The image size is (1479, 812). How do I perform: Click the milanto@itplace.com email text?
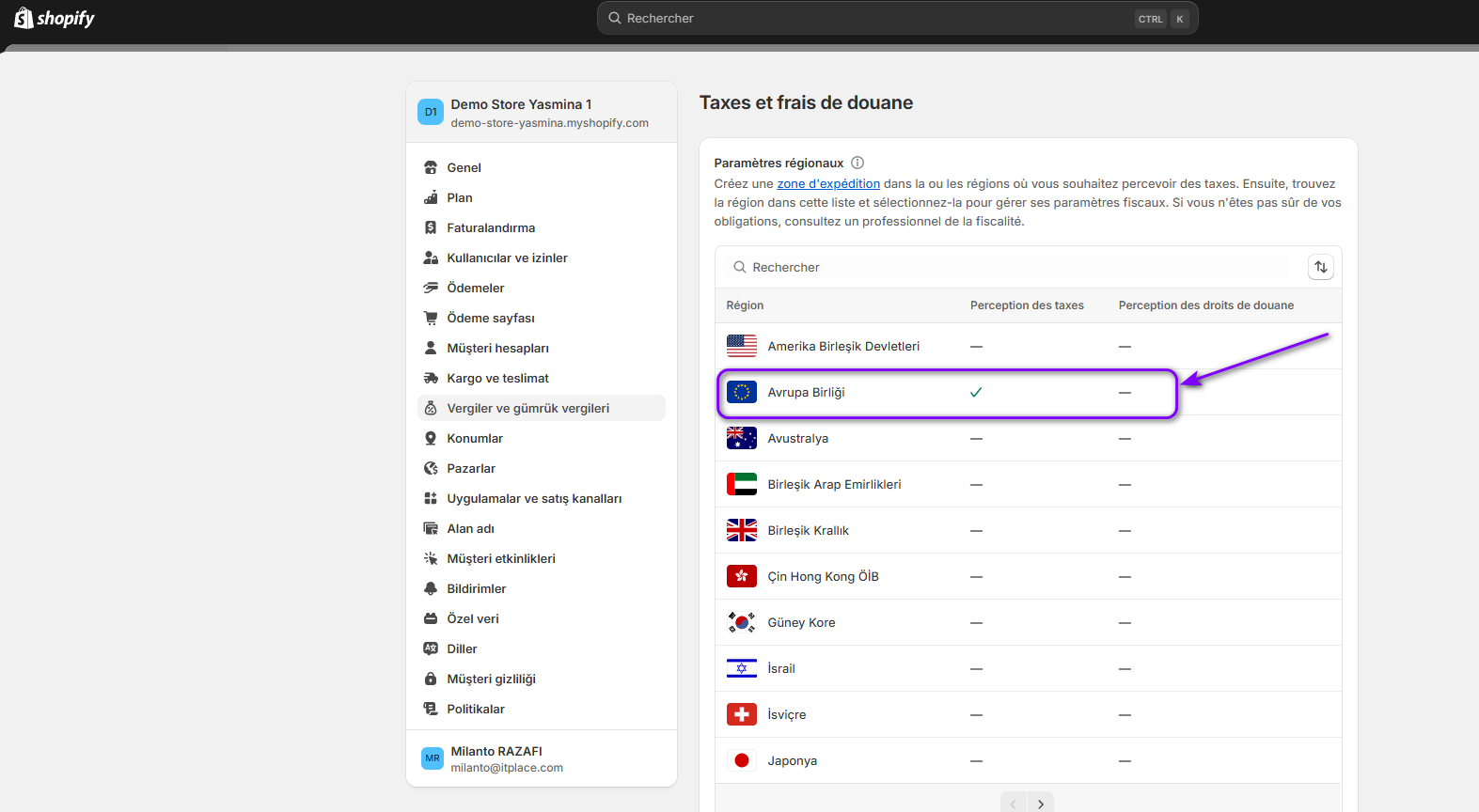click(x=507, y=768)
